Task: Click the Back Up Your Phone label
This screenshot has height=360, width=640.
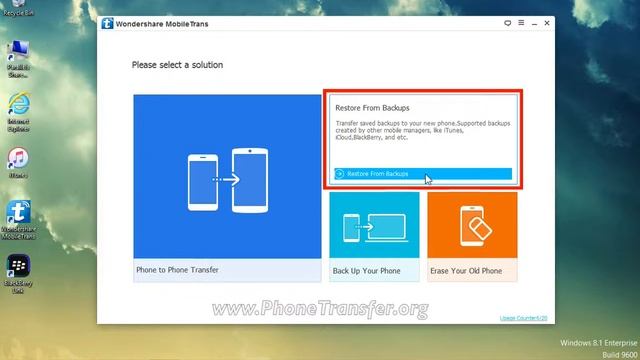Action: point(367,271)
